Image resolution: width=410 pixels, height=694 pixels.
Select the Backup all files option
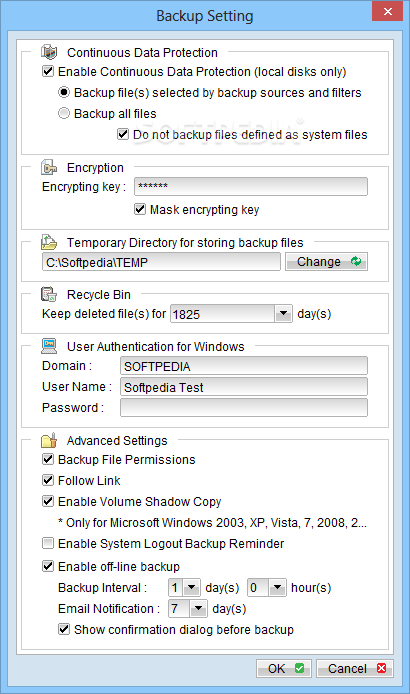coord(64,113)
